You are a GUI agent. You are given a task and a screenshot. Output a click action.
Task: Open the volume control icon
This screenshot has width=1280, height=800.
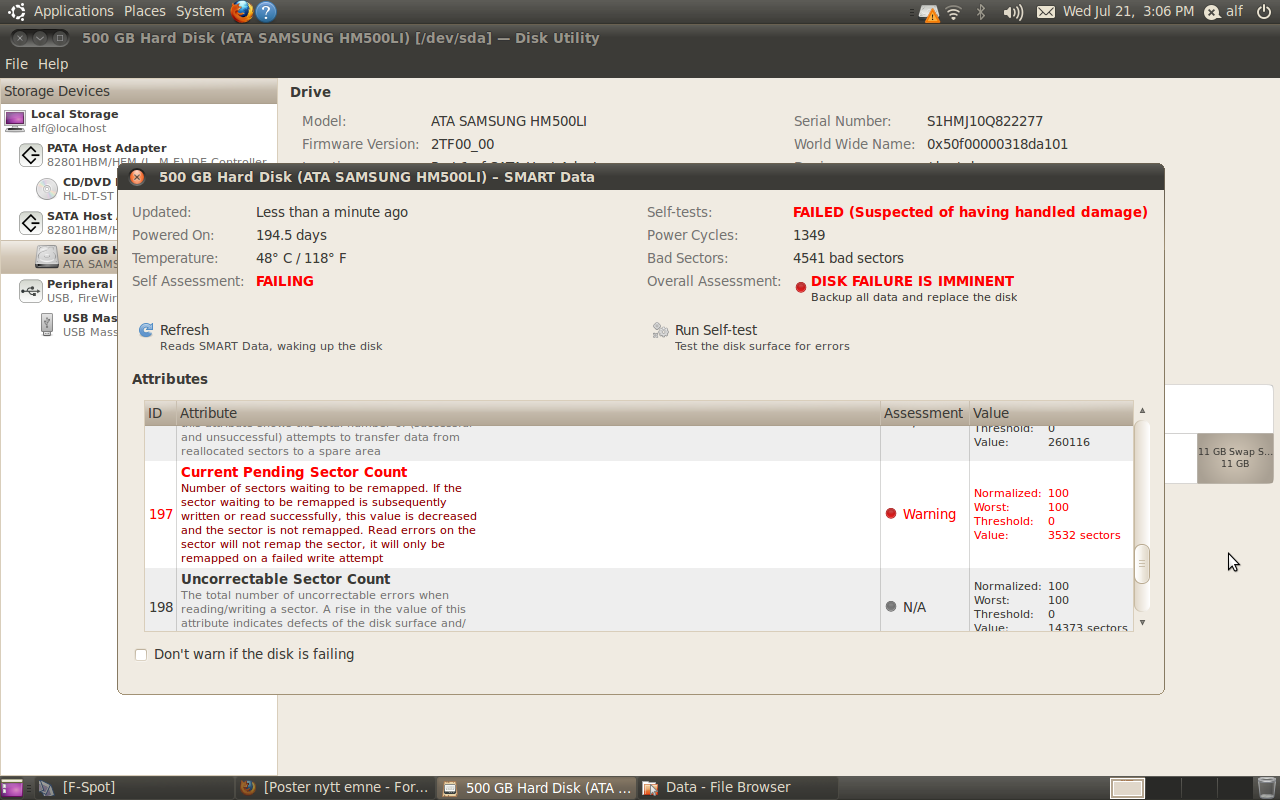coord(1013,12)
